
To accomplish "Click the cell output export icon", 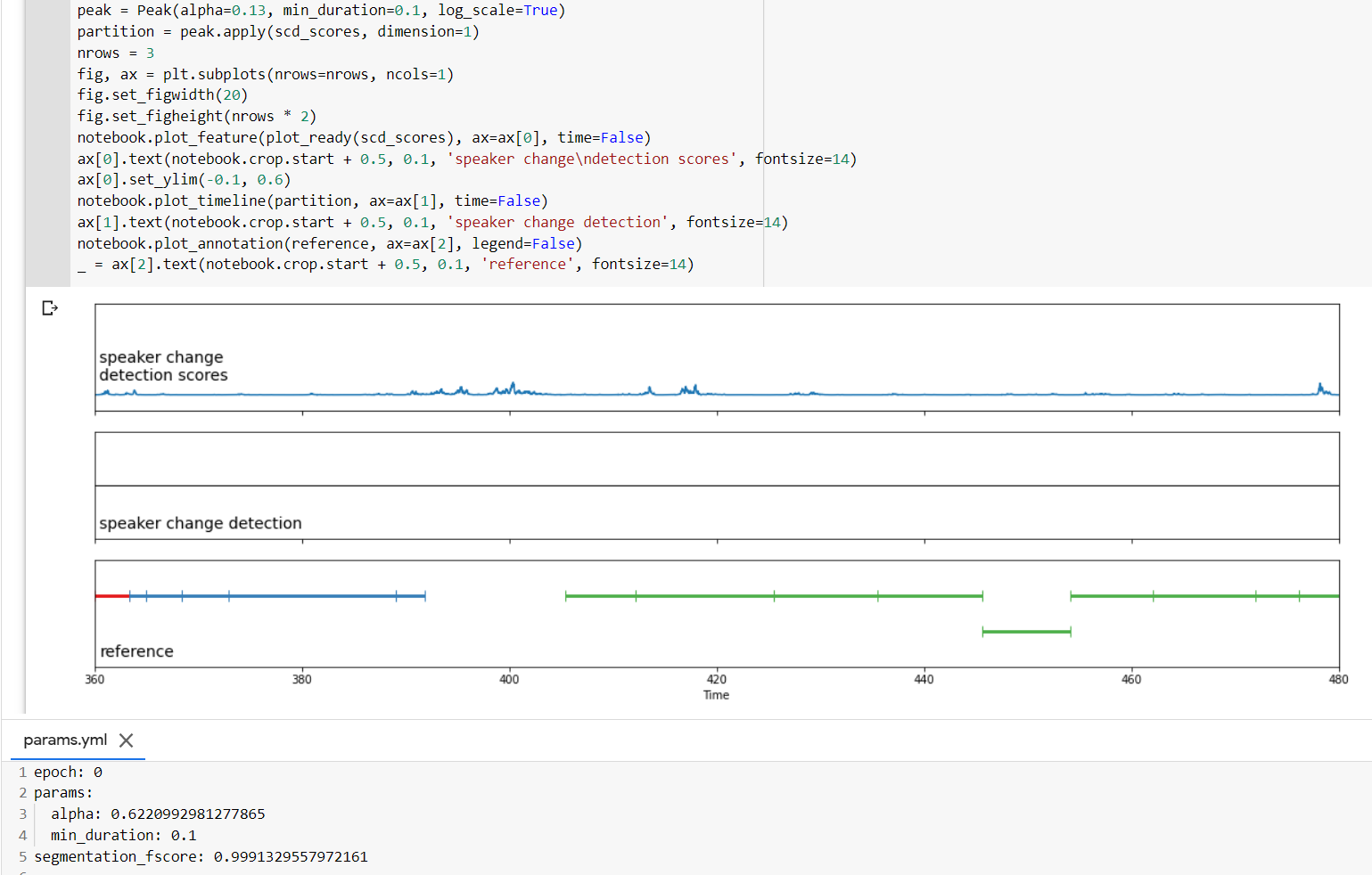I will coord(50,307).
